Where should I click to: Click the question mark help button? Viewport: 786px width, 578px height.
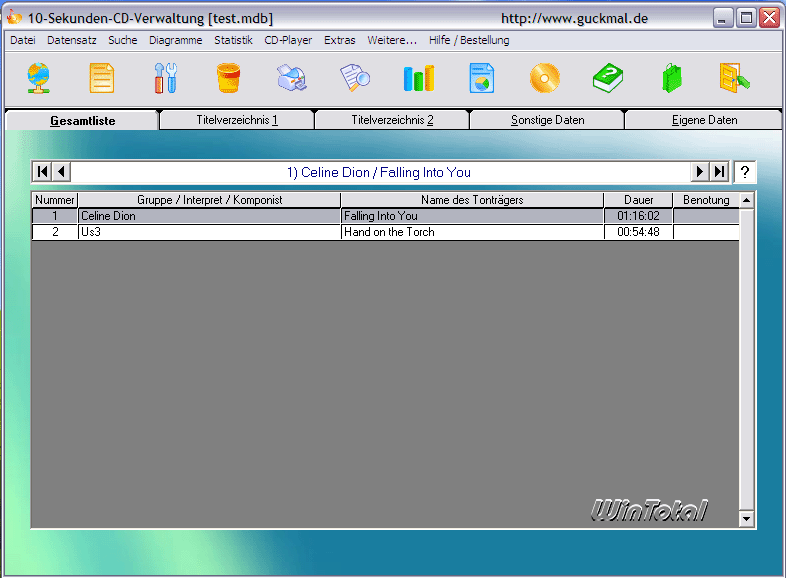745,172
